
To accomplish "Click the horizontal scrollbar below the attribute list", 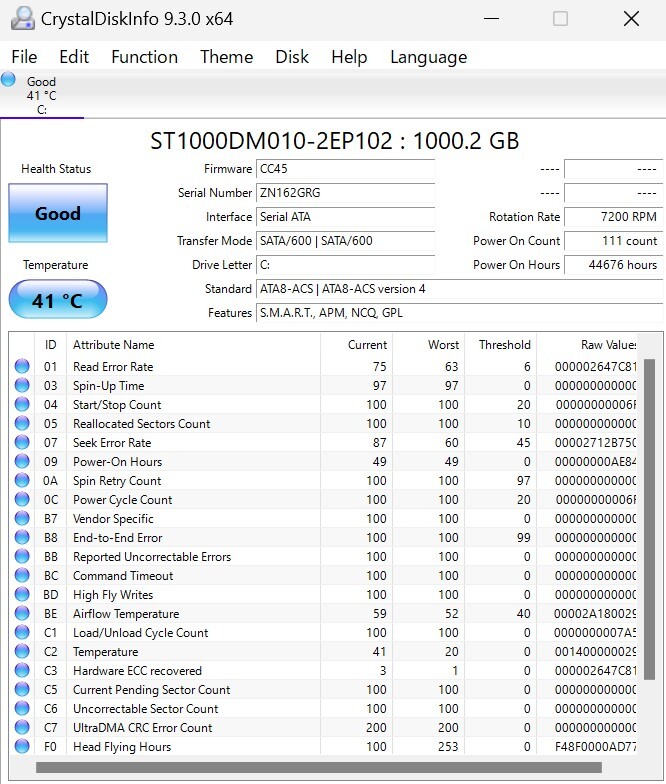I will [x=319, y=767].
